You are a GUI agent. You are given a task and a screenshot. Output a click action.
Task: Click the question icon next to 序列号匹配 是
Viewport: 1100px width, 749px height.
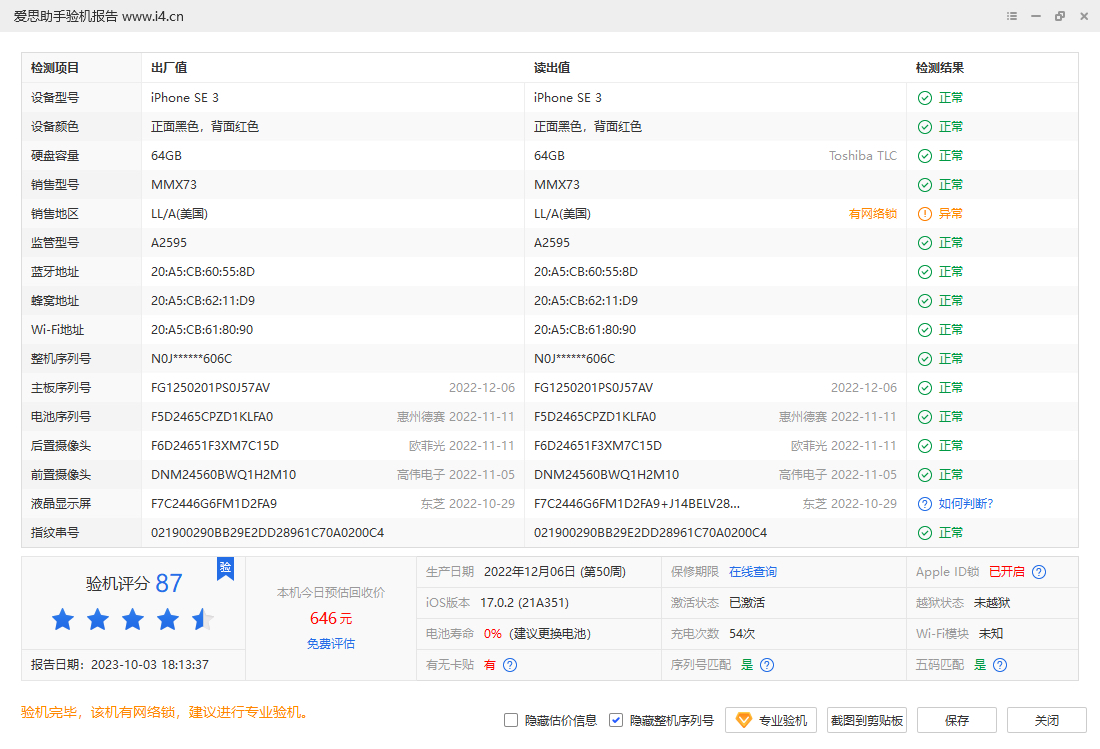766,664
